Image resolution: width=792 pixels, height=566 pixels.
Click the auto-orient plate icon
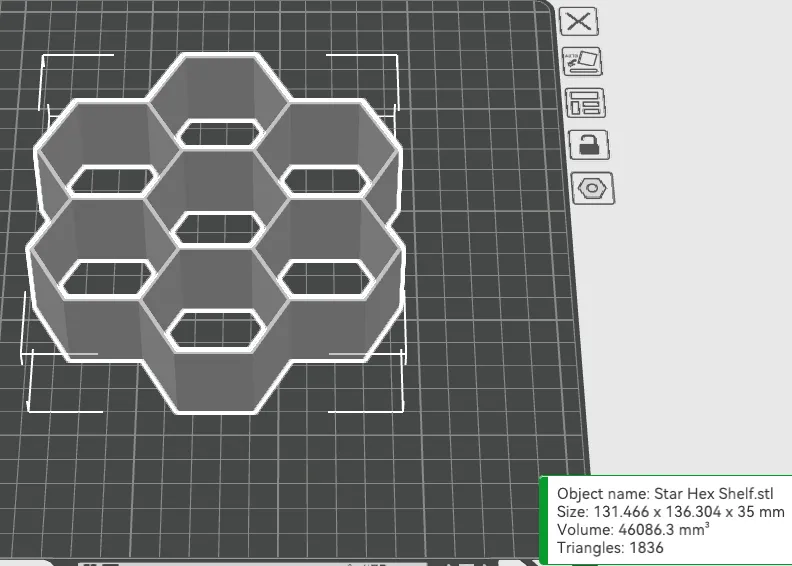582,62
